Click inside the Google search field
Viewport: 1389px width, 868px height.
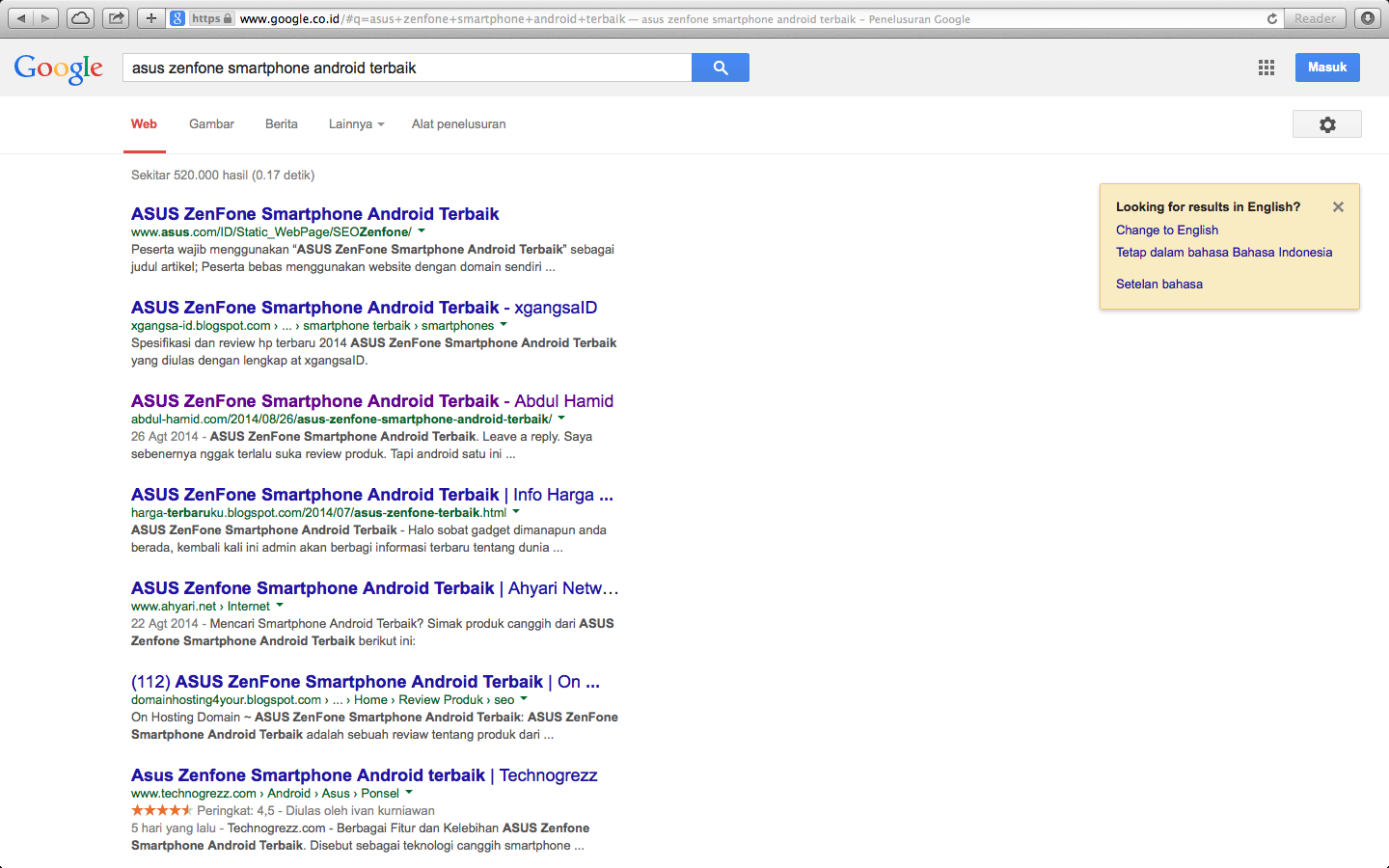click(x=405, y=68)
